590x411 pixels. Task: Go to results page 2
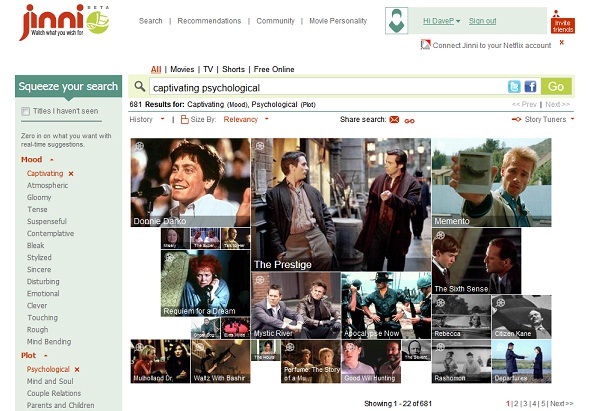[516, 403]
